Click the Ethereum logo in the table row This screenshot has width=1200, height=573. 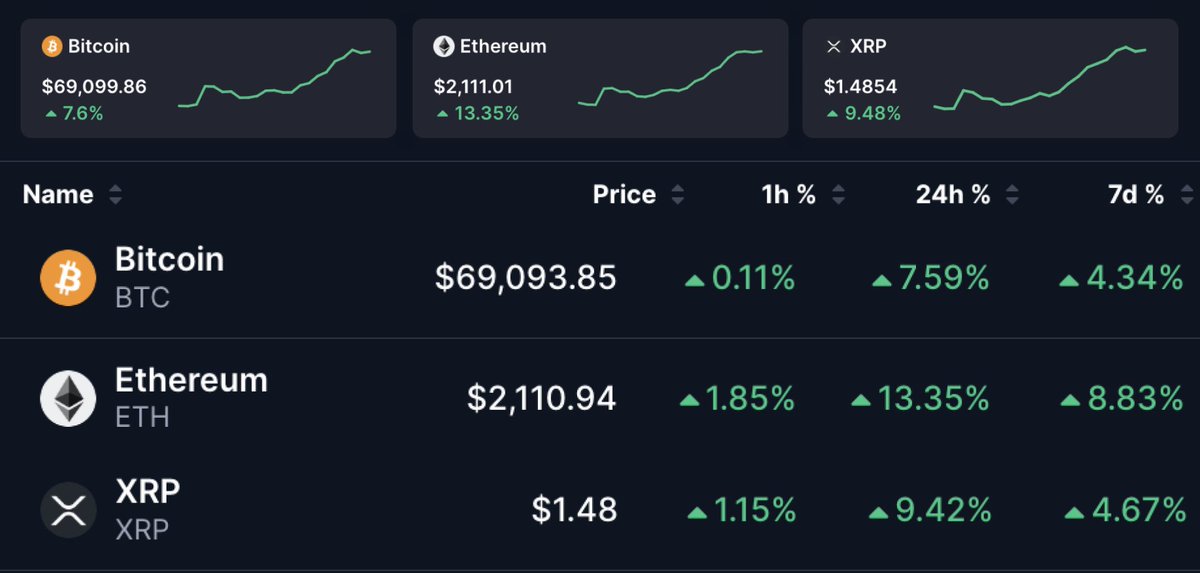tap(68, 398)
